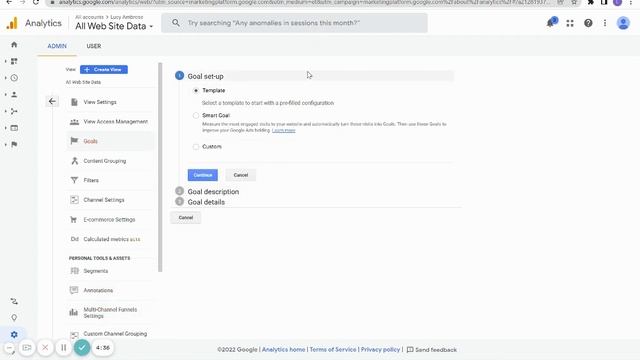
Task: Open the Privacy policy link
Action: (380, 350)
